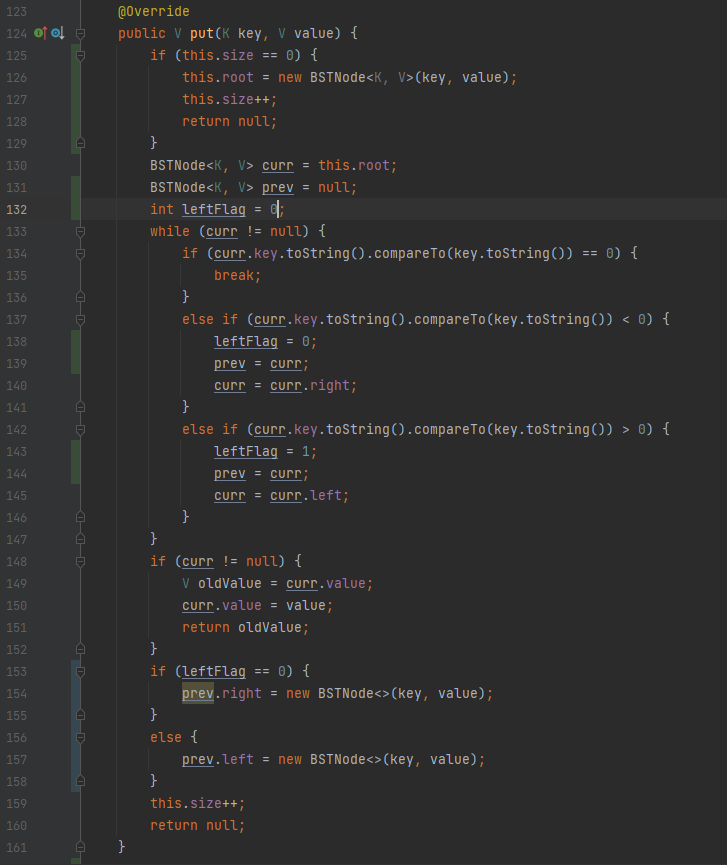Fold the leftFlag if-block on line 153
The height and width of the screenshot is (865, 727).
tap(81, 671)
